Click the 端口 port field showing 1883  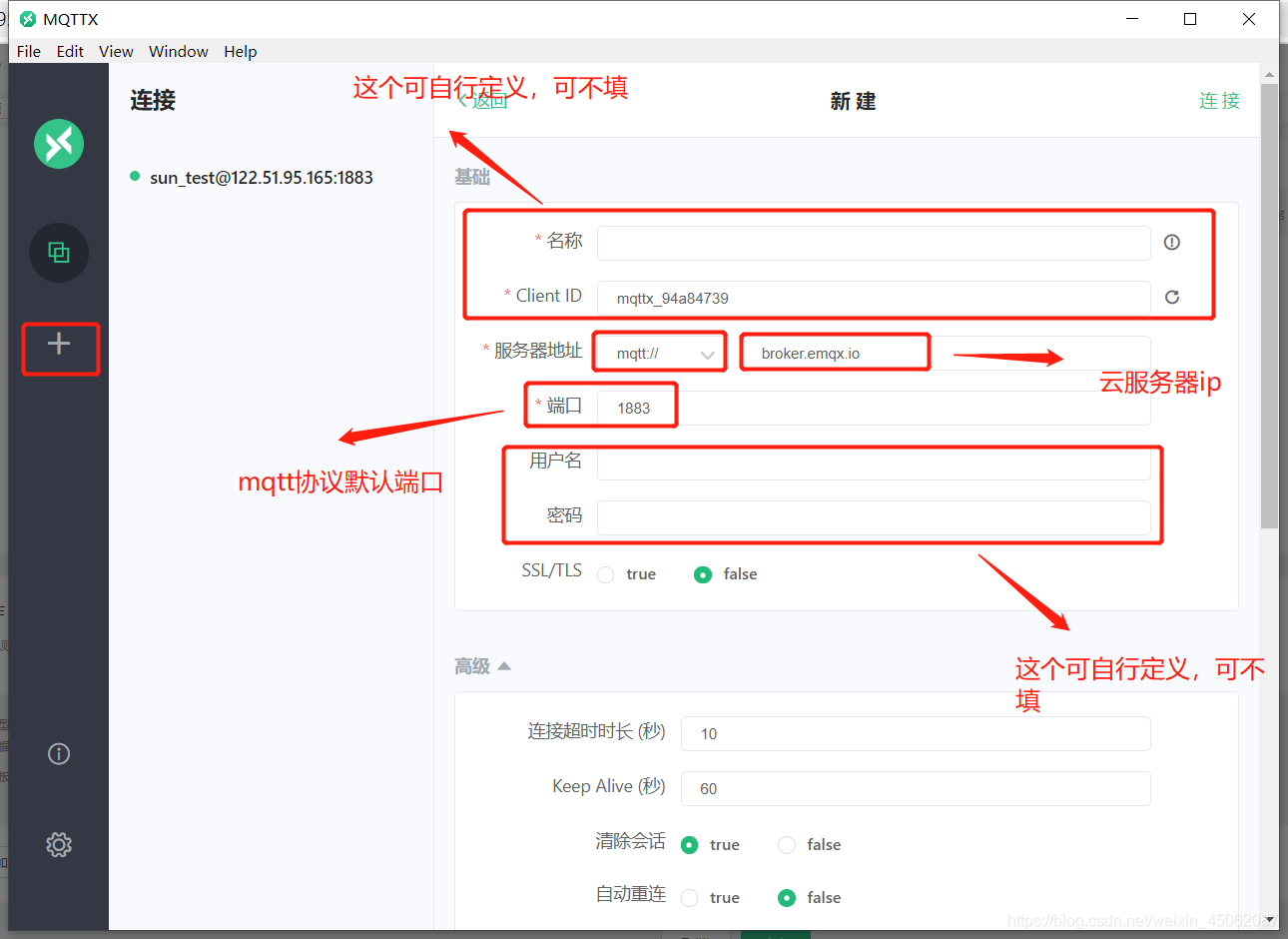pos(874,408)
